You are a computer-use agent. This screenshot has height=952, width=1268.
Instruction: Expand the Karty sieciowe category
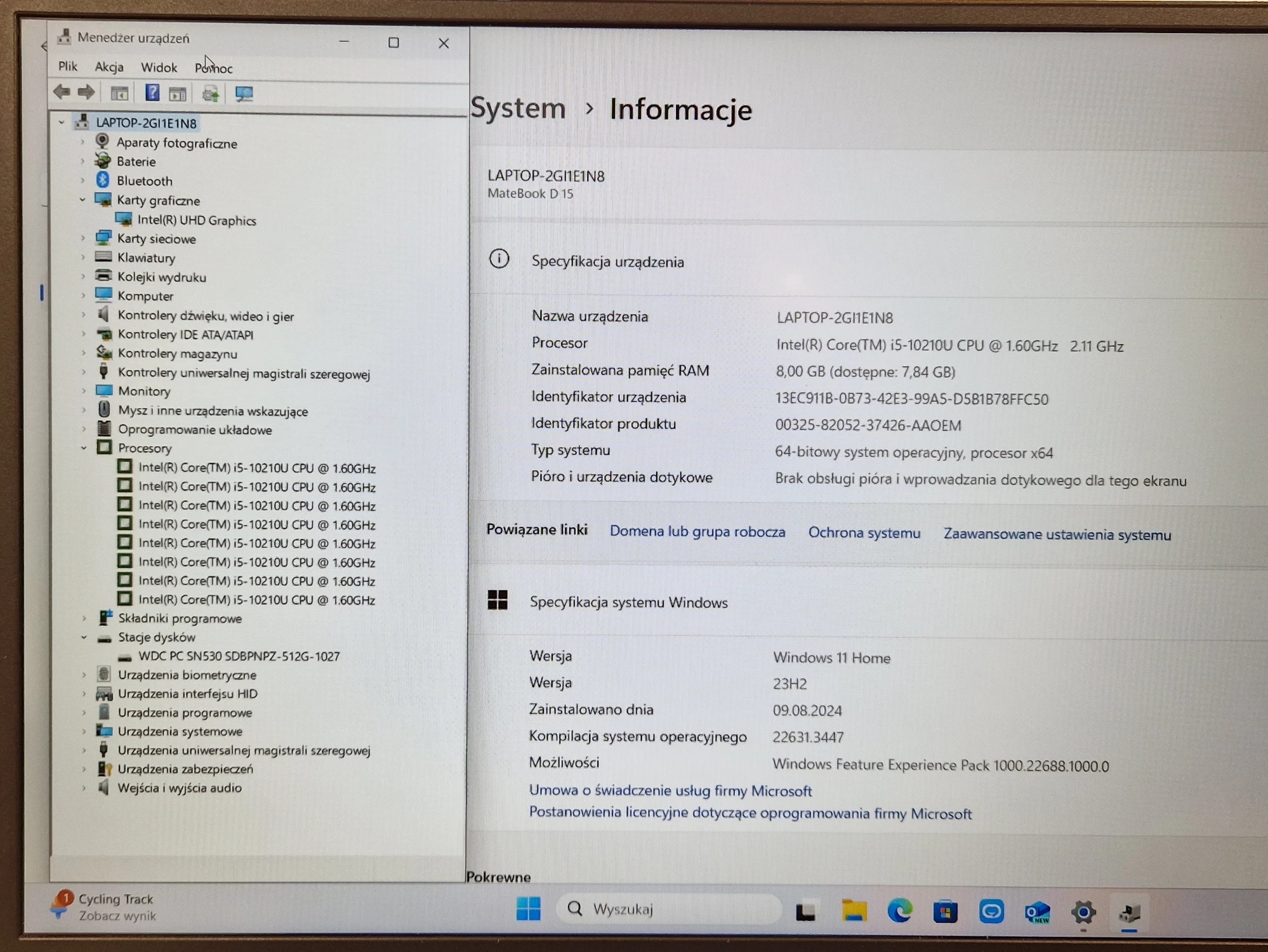tap(83, 238)
